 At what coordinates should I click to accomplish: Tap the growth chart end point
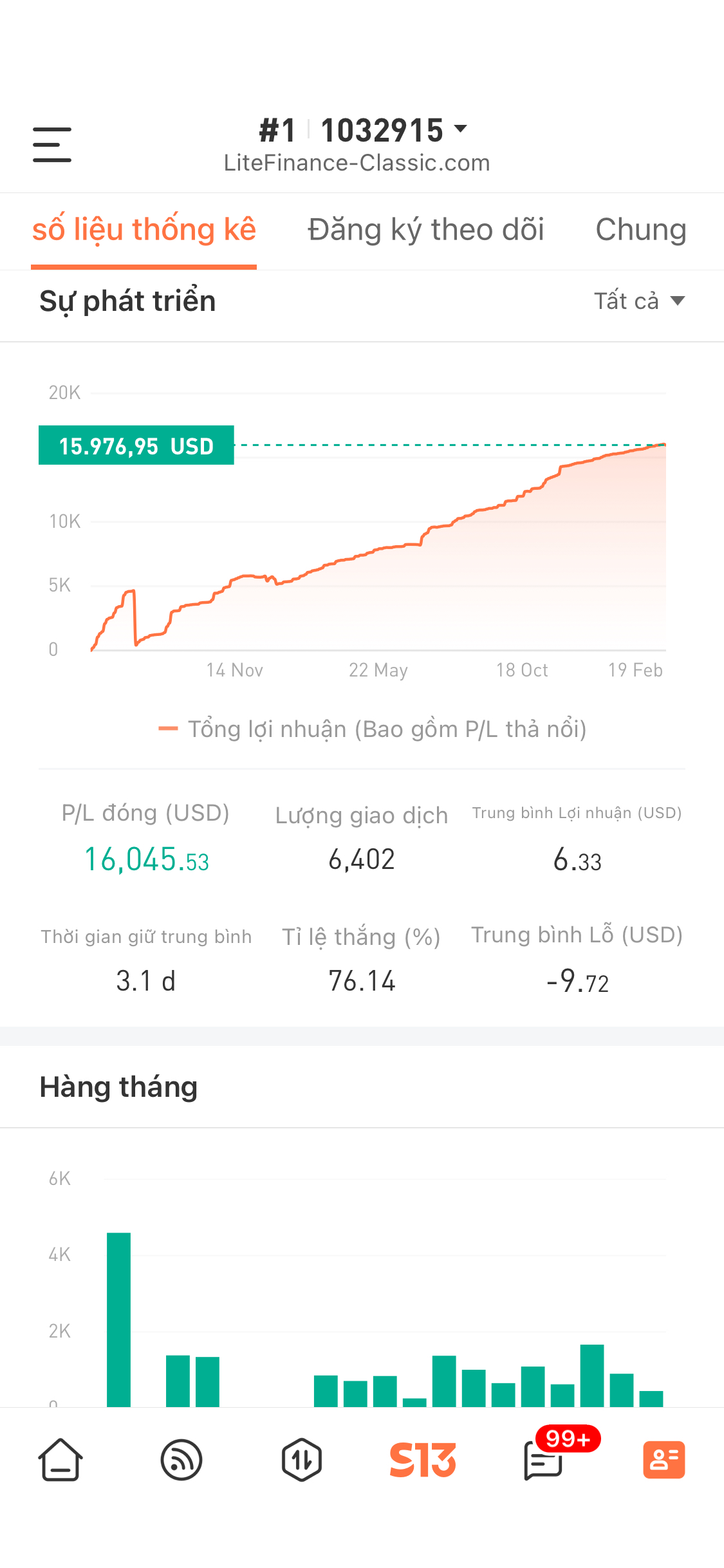pyautogui.click(x=664, y=444)
